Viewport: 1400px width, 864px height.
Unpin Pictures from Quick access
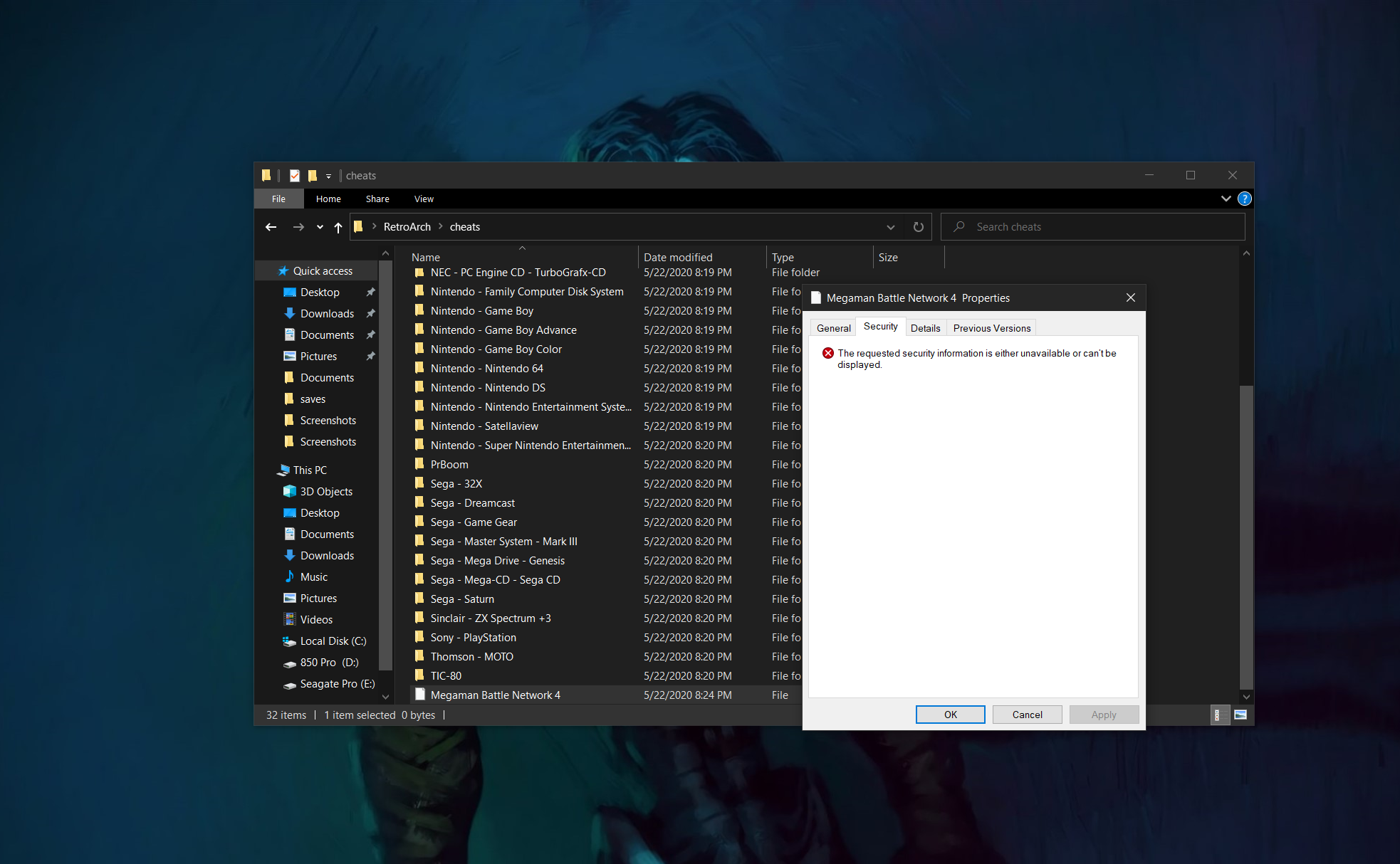(x=370, y=356)
